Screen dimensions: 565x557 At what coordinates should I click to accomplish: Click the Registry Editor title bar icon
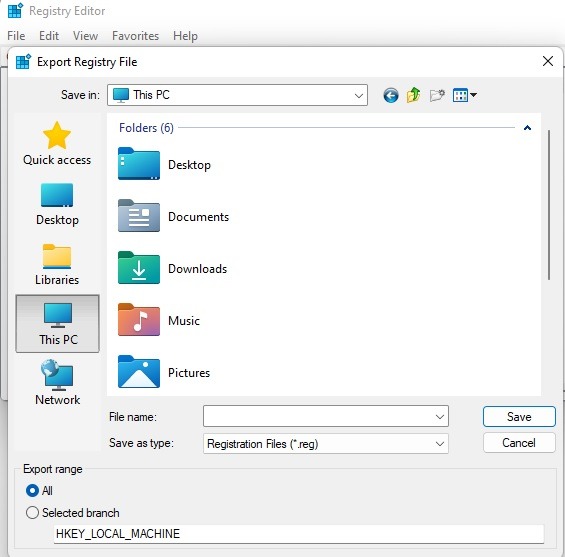tap(15, 11)
